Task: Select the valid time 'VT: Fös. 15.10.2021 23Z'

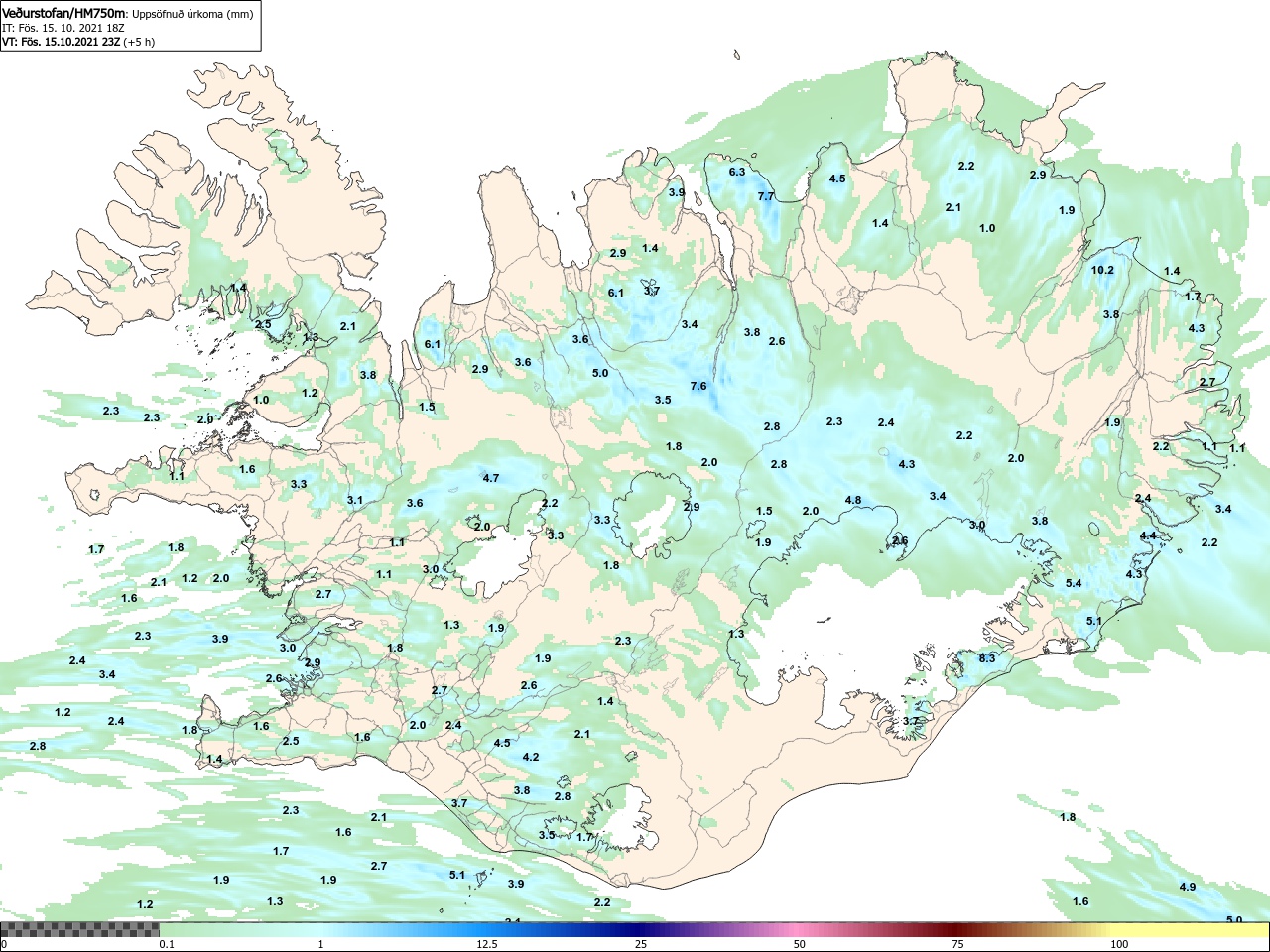Action: coord(62,42)
